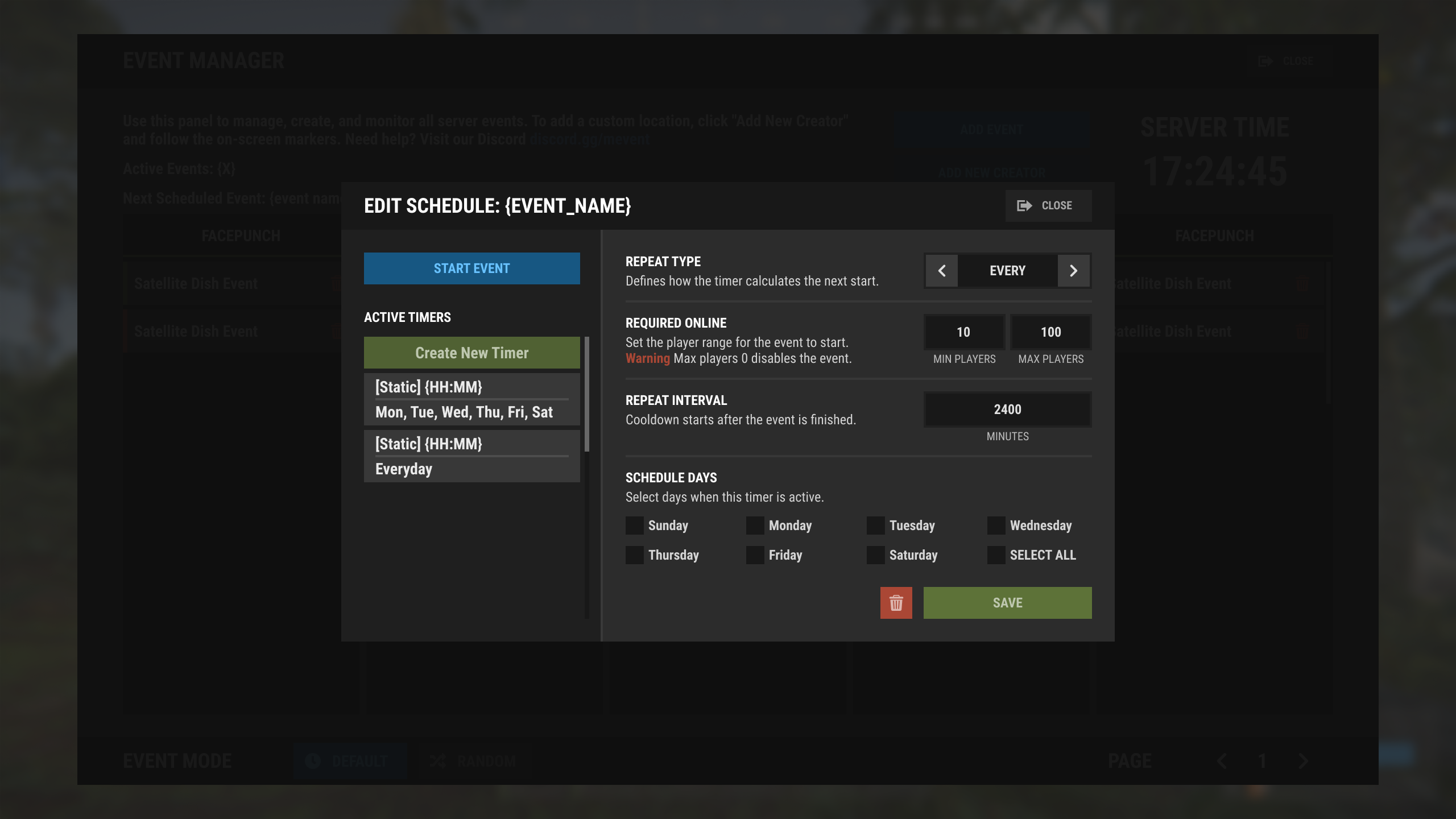1456x819 pixels.
Task: Check the Monday schedule day
Action: [x=755, y=526]
